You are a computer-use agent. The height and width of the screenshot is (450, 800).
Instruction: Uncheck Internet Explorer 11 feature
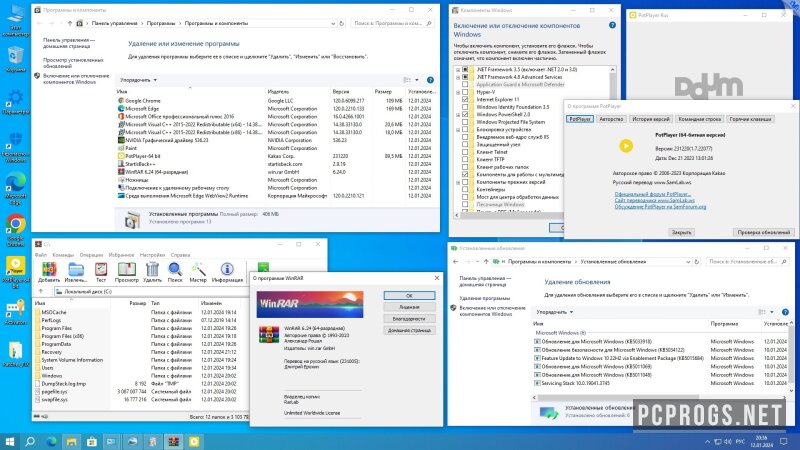click(x=465, y=99)
